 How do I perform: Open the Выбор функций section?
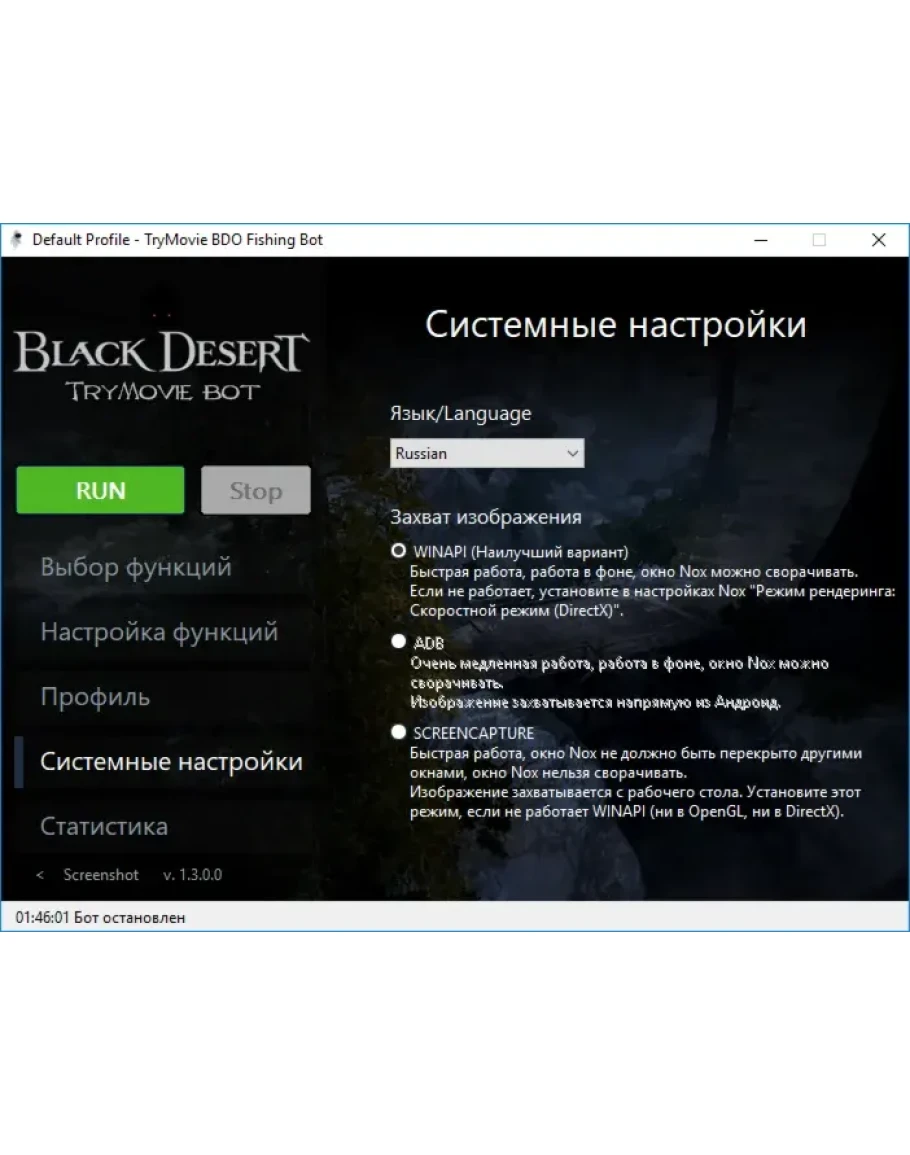pyautogui.click(x=136, y=567)
